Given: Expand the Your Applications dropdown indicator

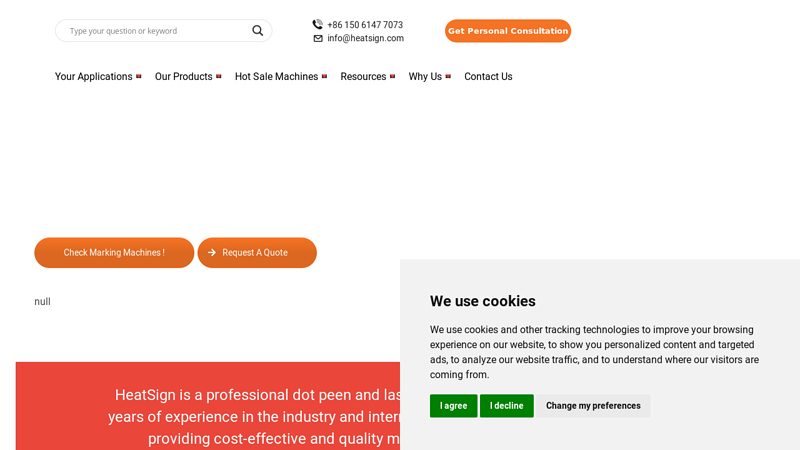Looking at the screenshot, I should pyautogui.click(x=139, y=77).
